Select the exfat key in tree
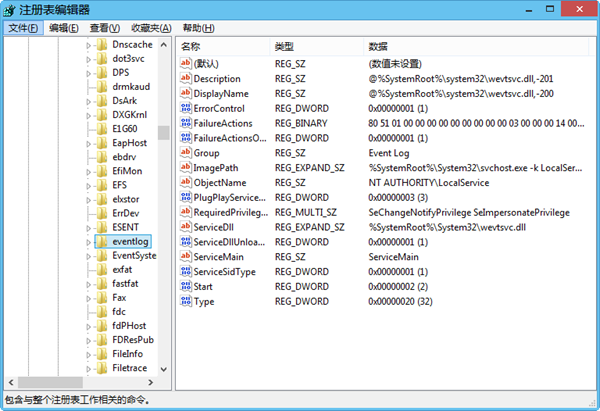The height and width of the screenshot is (411, 600). 122,269
